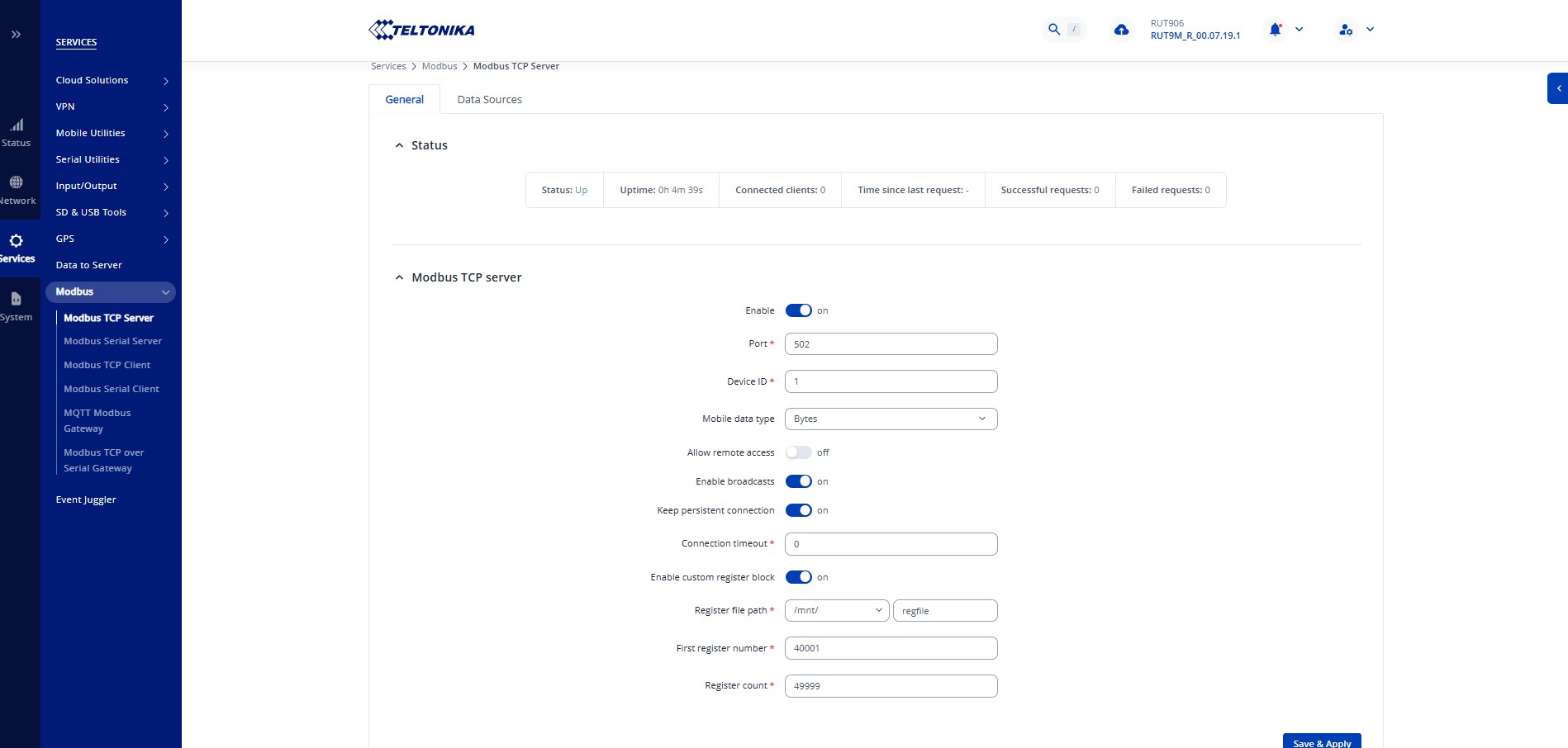Turn on Allow remote access

click(798, 452)
